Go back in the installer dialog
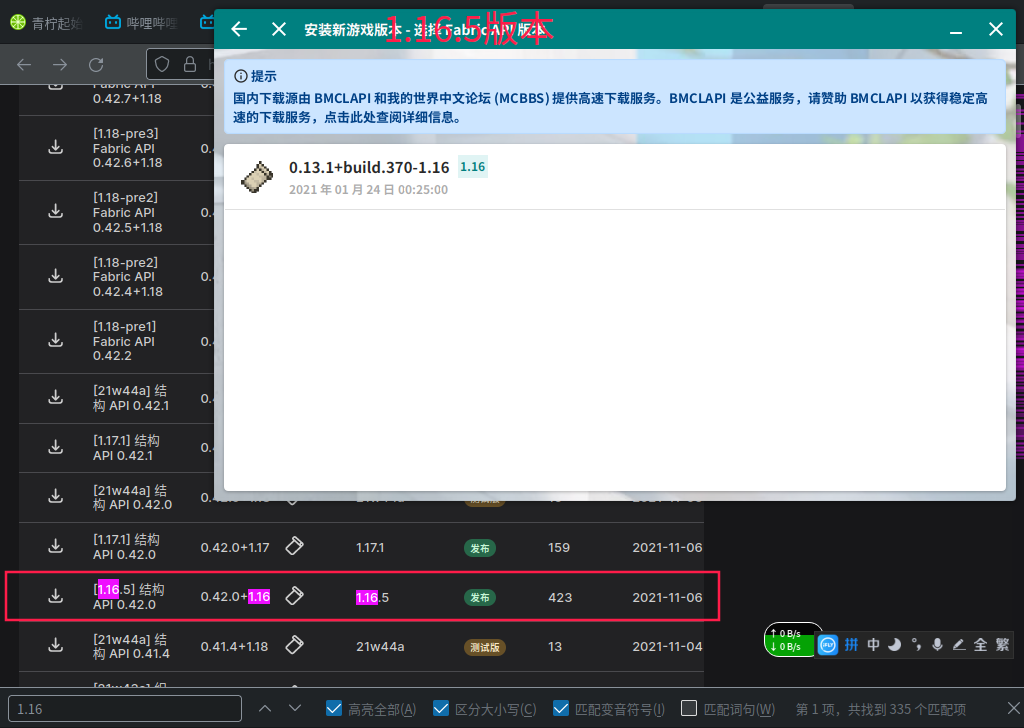Viewport: 1024px width, 728px height. tap(240, 29)
